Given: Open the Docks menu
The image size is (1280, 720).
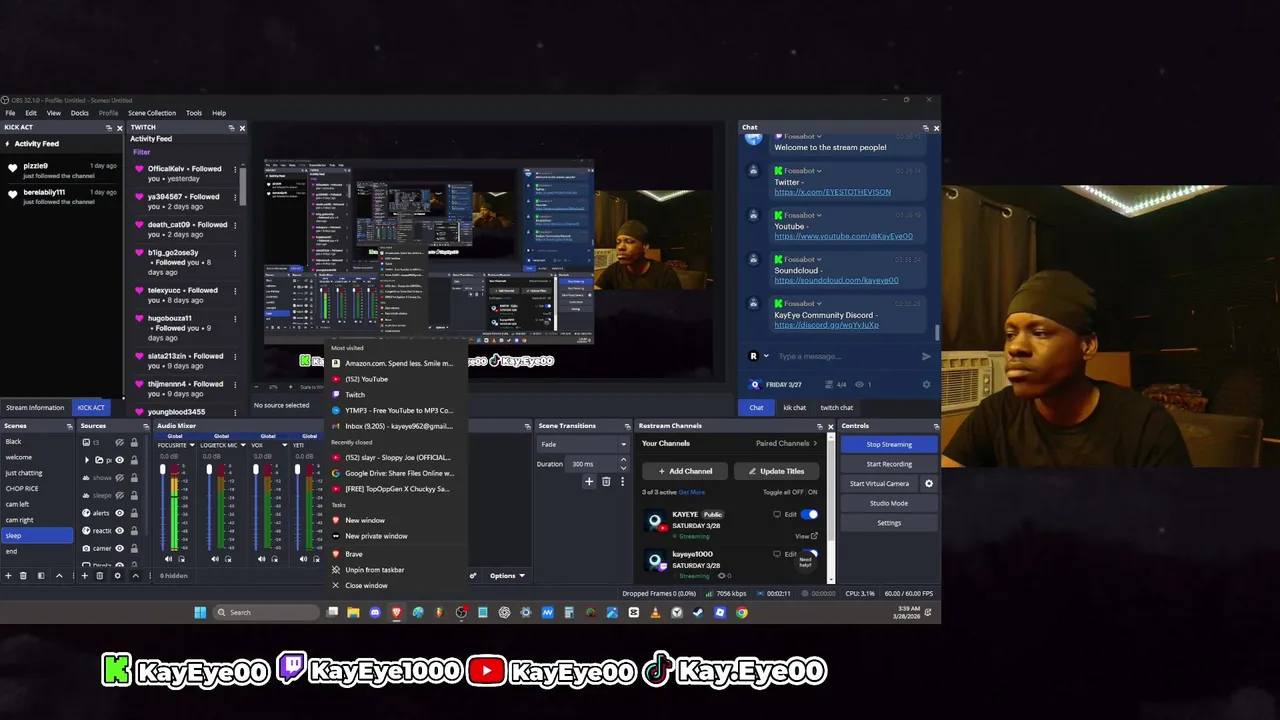Looking at the screenshot, I should coord(80,113).
